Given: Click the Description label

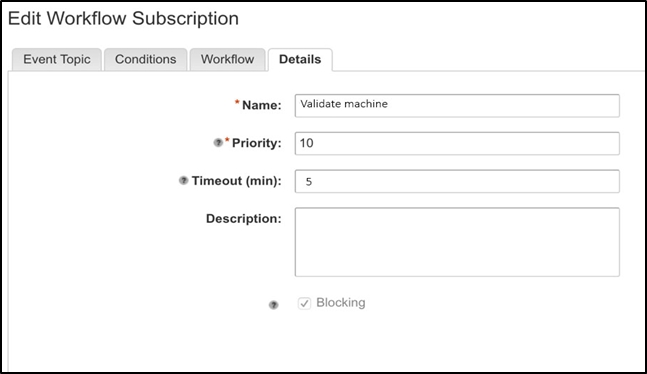Looking at the screenshot, I should (x=243, y=218).
